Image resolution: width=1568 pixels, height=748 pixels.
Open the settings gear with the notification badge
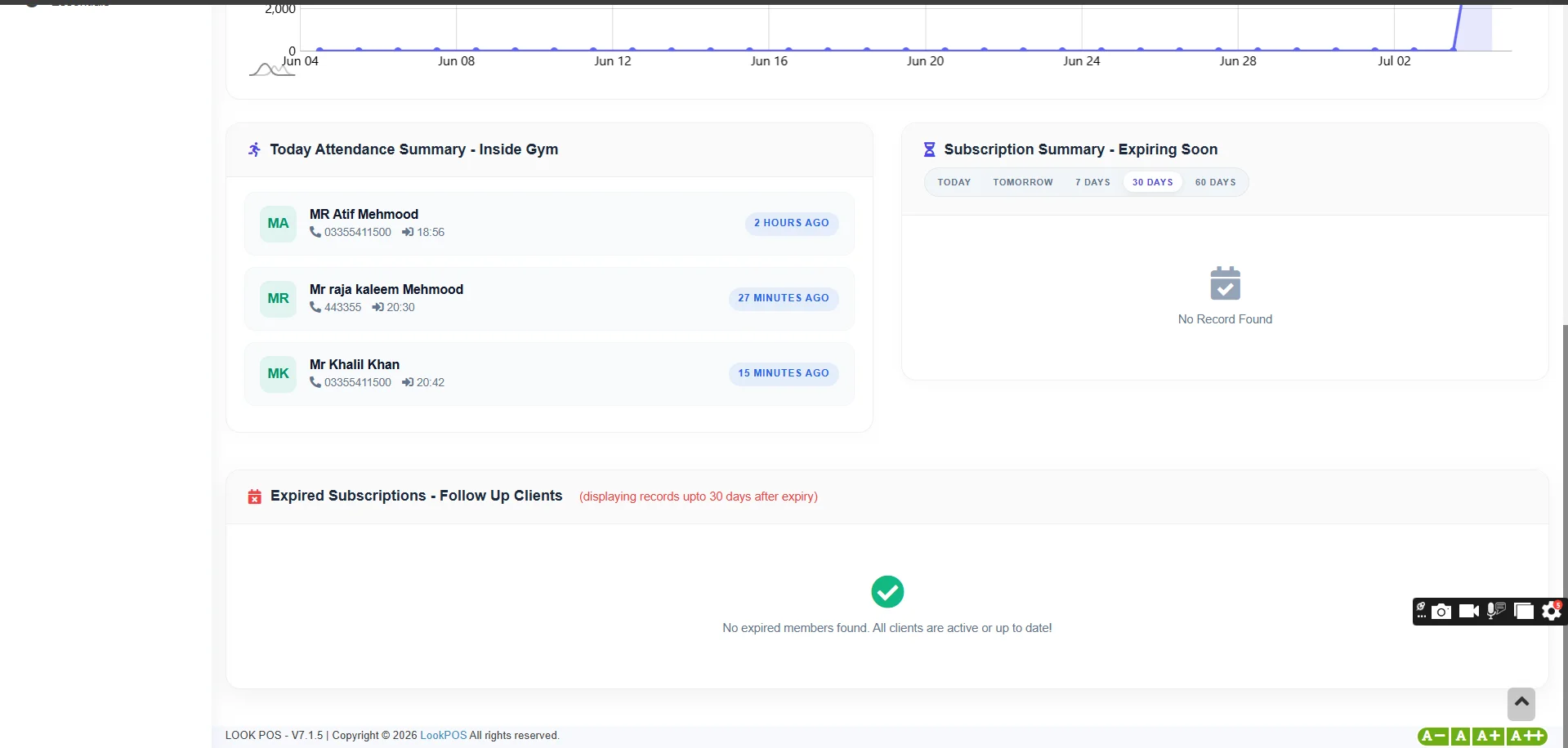coord(1552,611)
